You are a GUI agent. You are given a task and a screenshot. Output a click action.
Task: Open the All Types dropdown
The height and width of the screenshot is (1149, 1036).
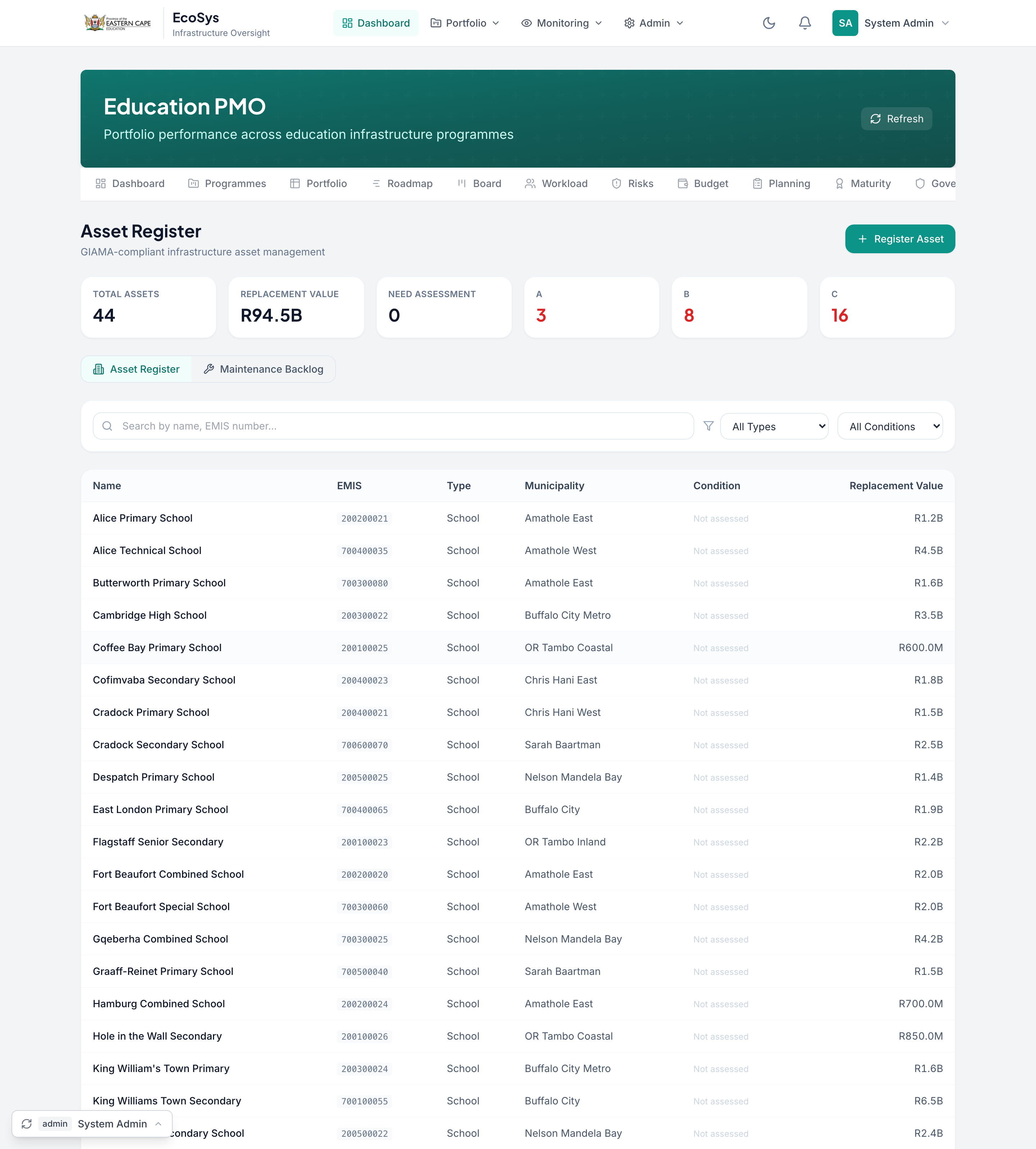(x=774, y=426)
